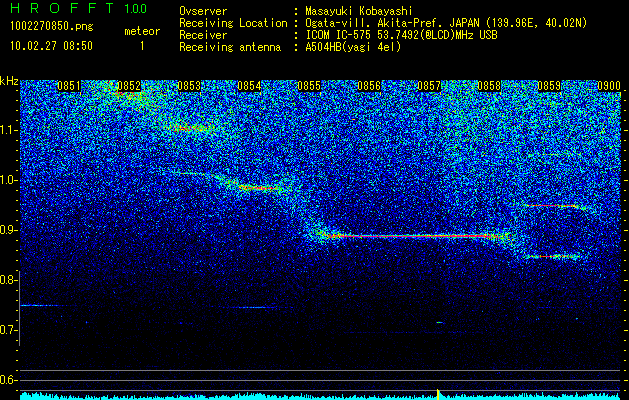The width and height of the screenshot is (629, 400).
Task: Click the 0852 time marker
Action: tap(129, 86)
